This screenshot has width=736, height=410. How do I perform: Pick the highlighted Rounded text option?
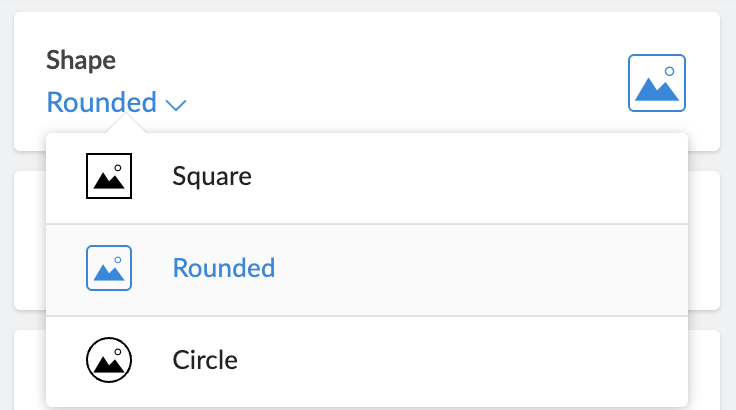[x=224, y=268]
